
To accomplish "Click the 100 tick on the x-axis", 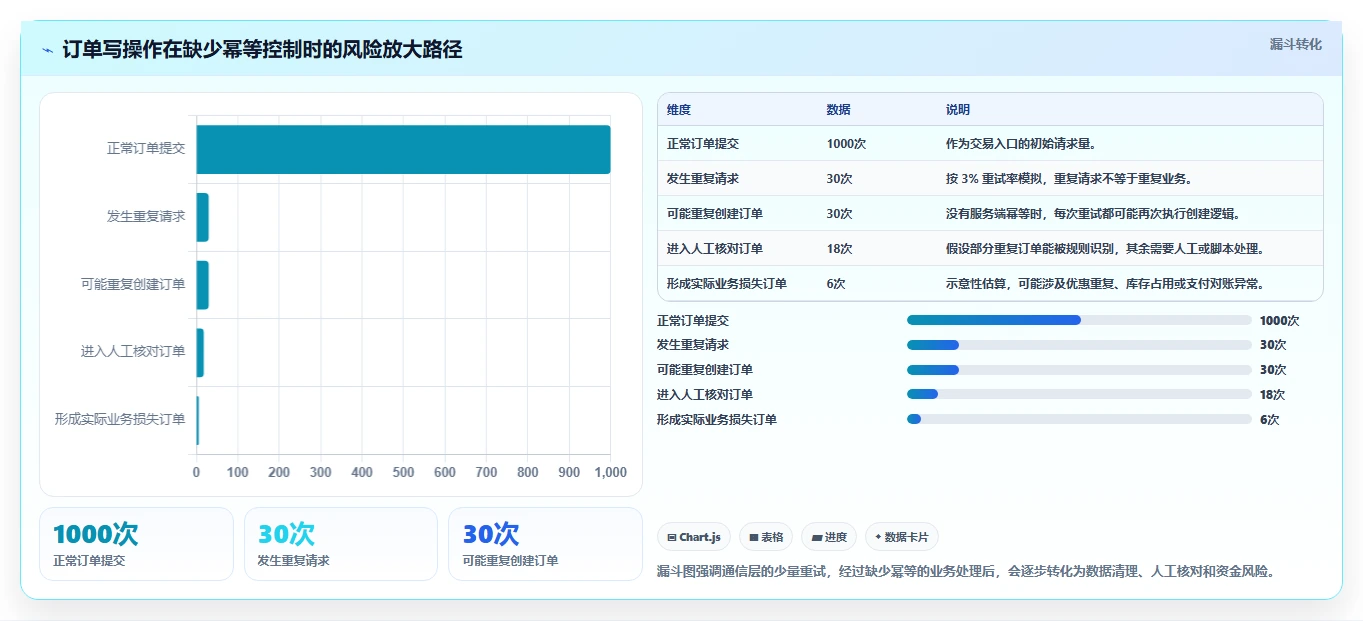I will point(238,472).
